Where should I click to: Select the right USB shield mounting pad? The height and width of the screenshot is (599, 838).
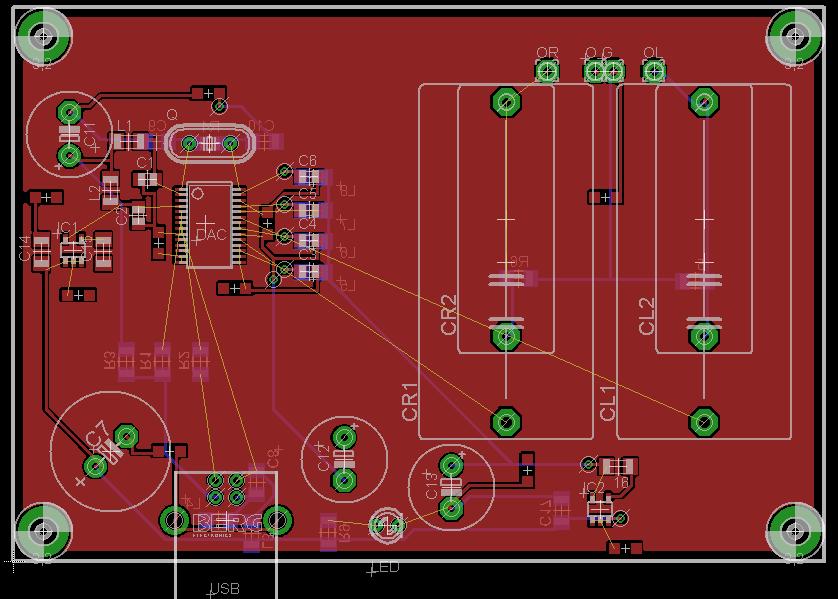(x=277, y=520)
